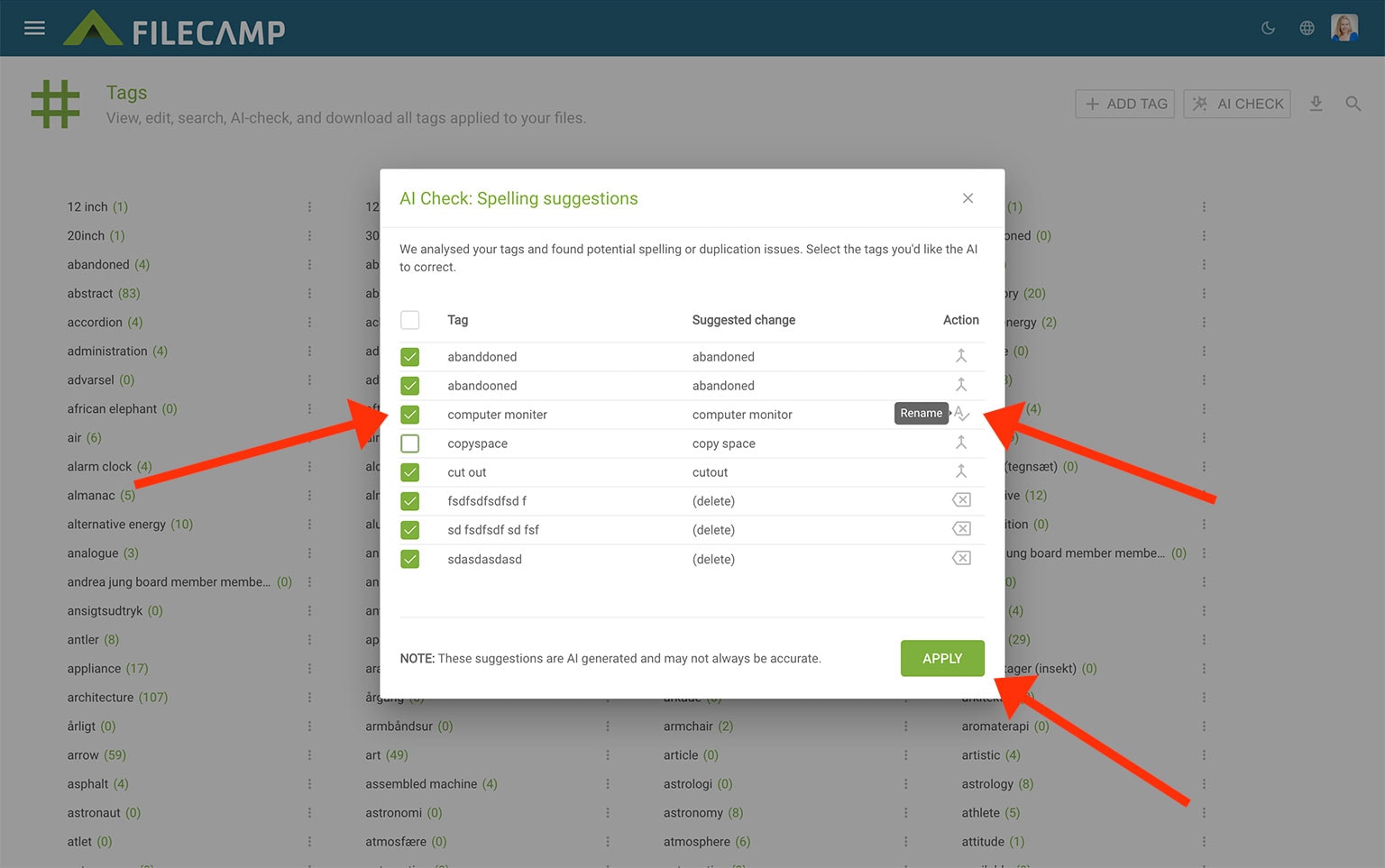
Task: Click delete icon for sdasdasdasd row
Action: tap(961, 558)
